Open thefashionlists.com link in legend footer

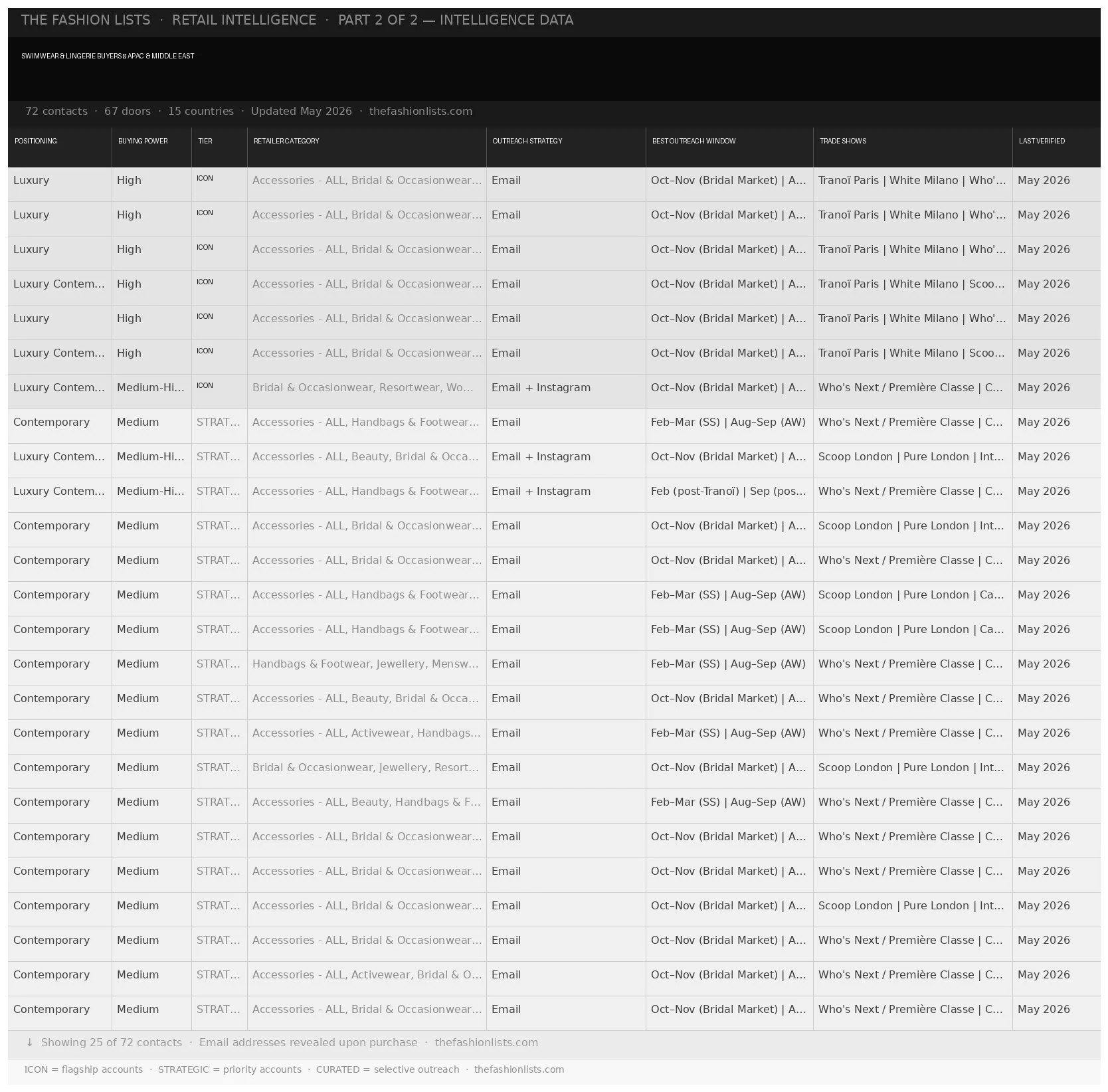519,1069
